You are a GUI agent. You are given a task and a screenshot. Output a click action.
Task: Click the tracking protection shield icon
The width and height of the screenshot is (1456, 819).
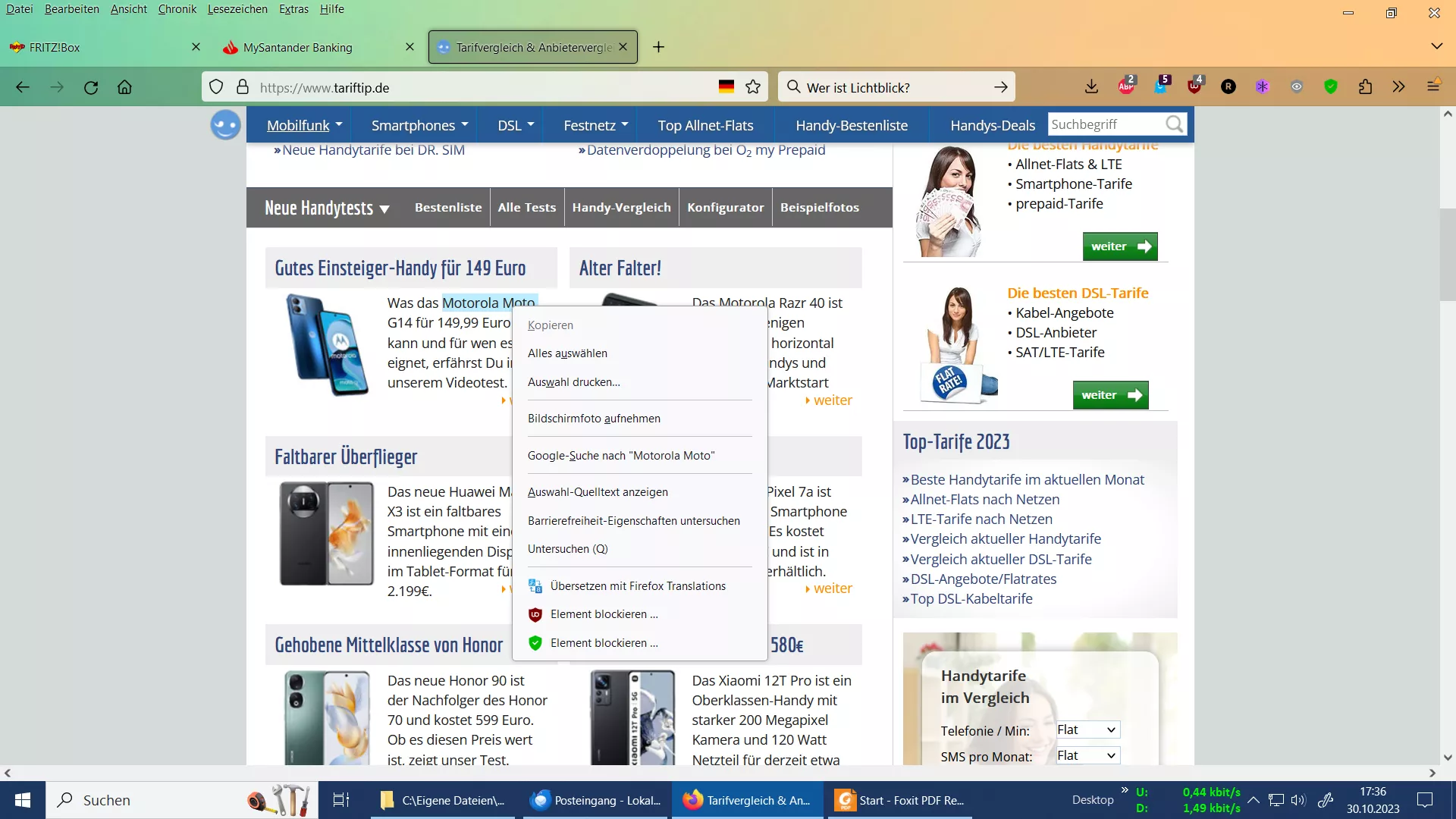216,87
